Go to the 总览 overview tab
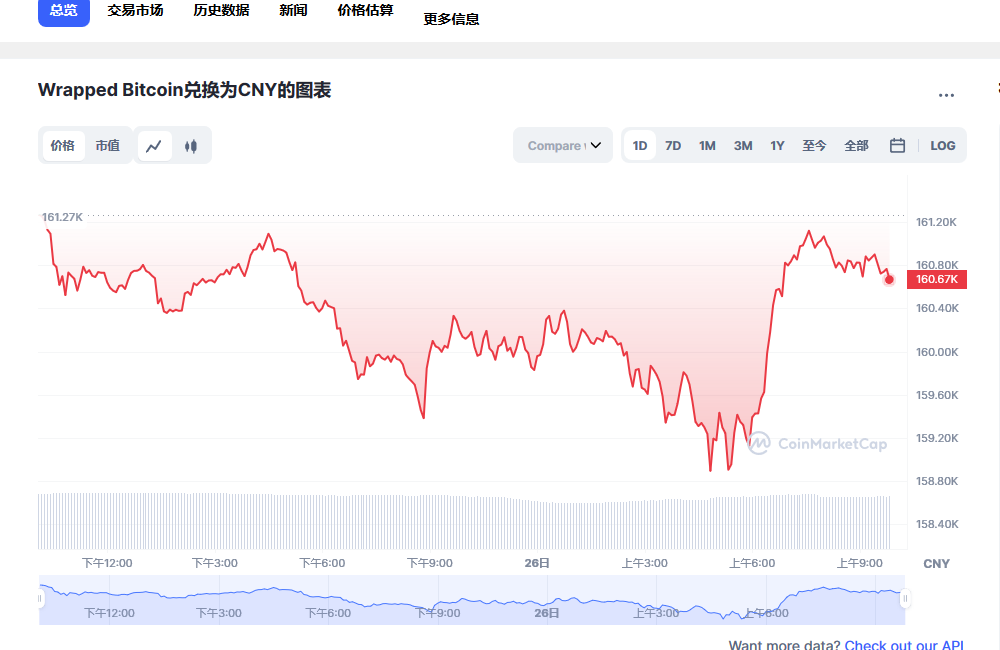The width and height of the screenshot is (1000, 650). pyautogui.click(x=64, y=10)
